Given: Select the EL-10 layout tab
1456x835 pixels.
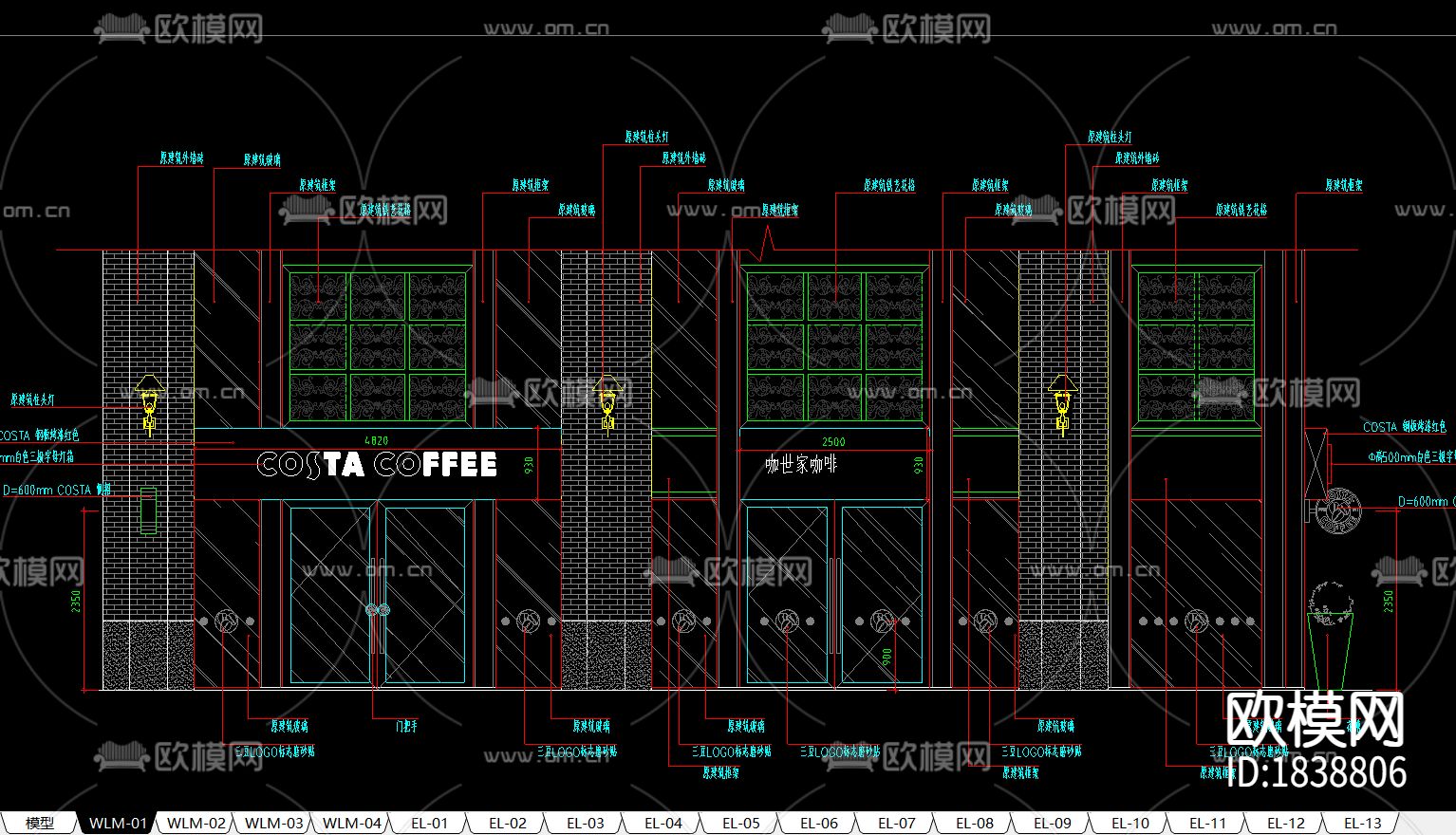Looking at the screenshot, I should 1130,823.
